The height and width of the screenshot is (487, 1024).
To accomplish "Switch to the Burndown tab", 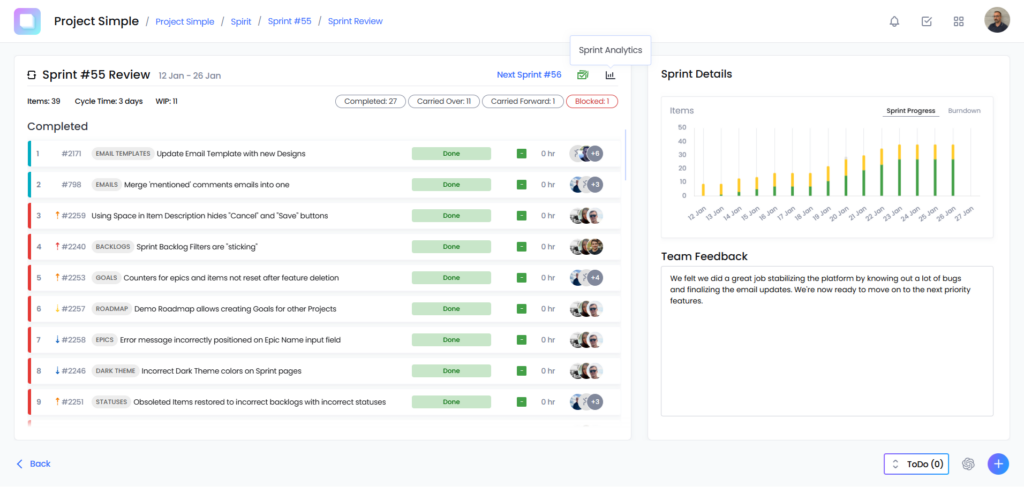I will click(964, 111).
